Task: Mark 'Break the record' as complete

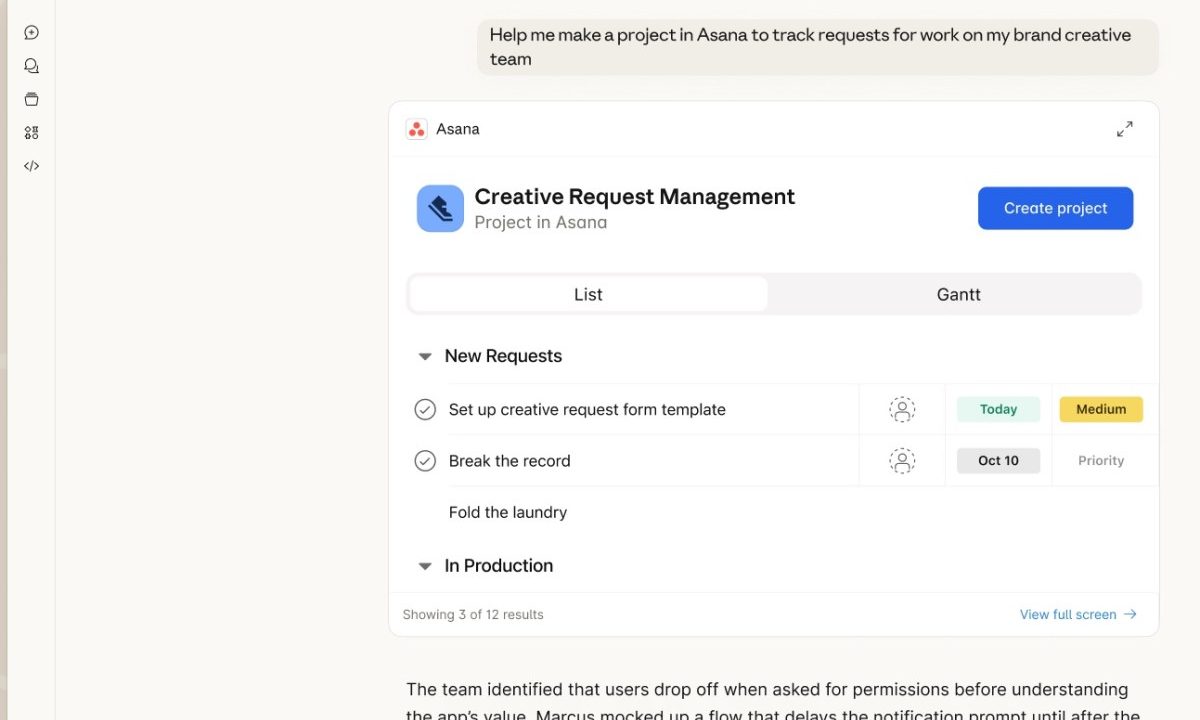Action: tap(425, 461)
